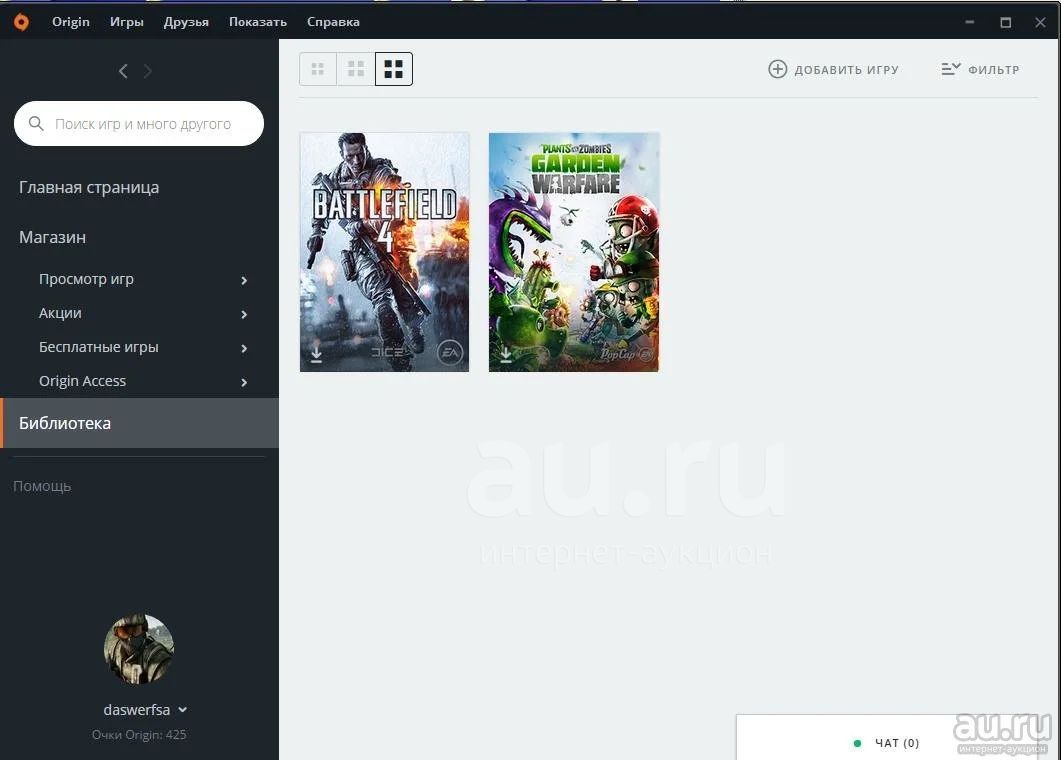Select the Battlefield 4 game cover
Image resolution: width=1061 pixels, height=760 pixels.
[x=384, y=252]
